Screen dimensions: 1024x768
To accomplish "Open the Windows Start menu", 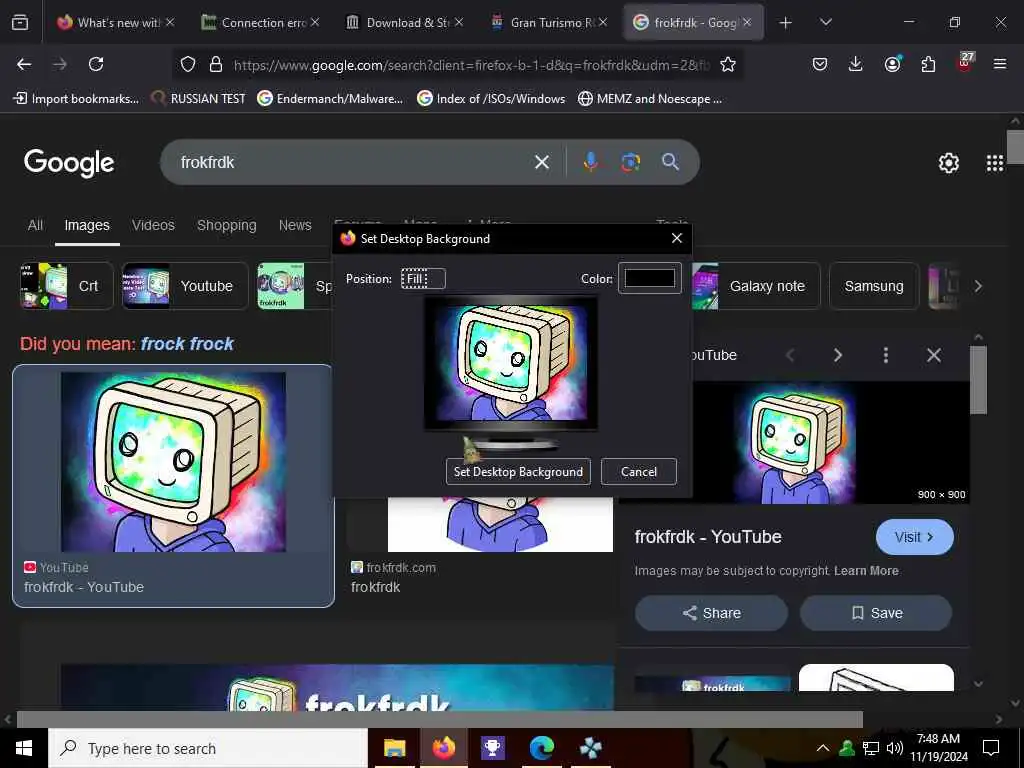I will point(24,748).
